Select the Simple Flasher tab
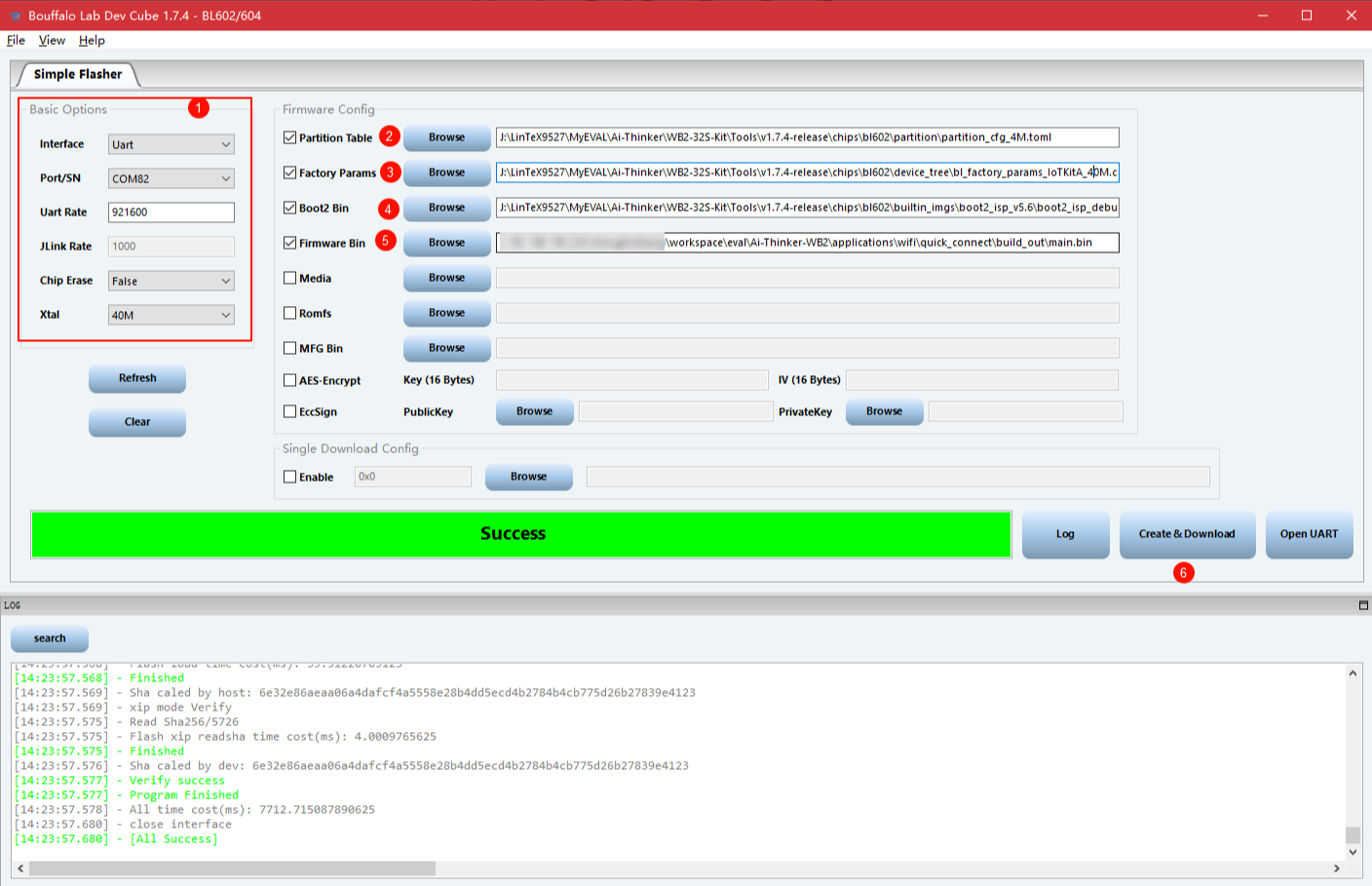Image resolution: width=1372 pixels, height=886 pixels. (78, 74)
